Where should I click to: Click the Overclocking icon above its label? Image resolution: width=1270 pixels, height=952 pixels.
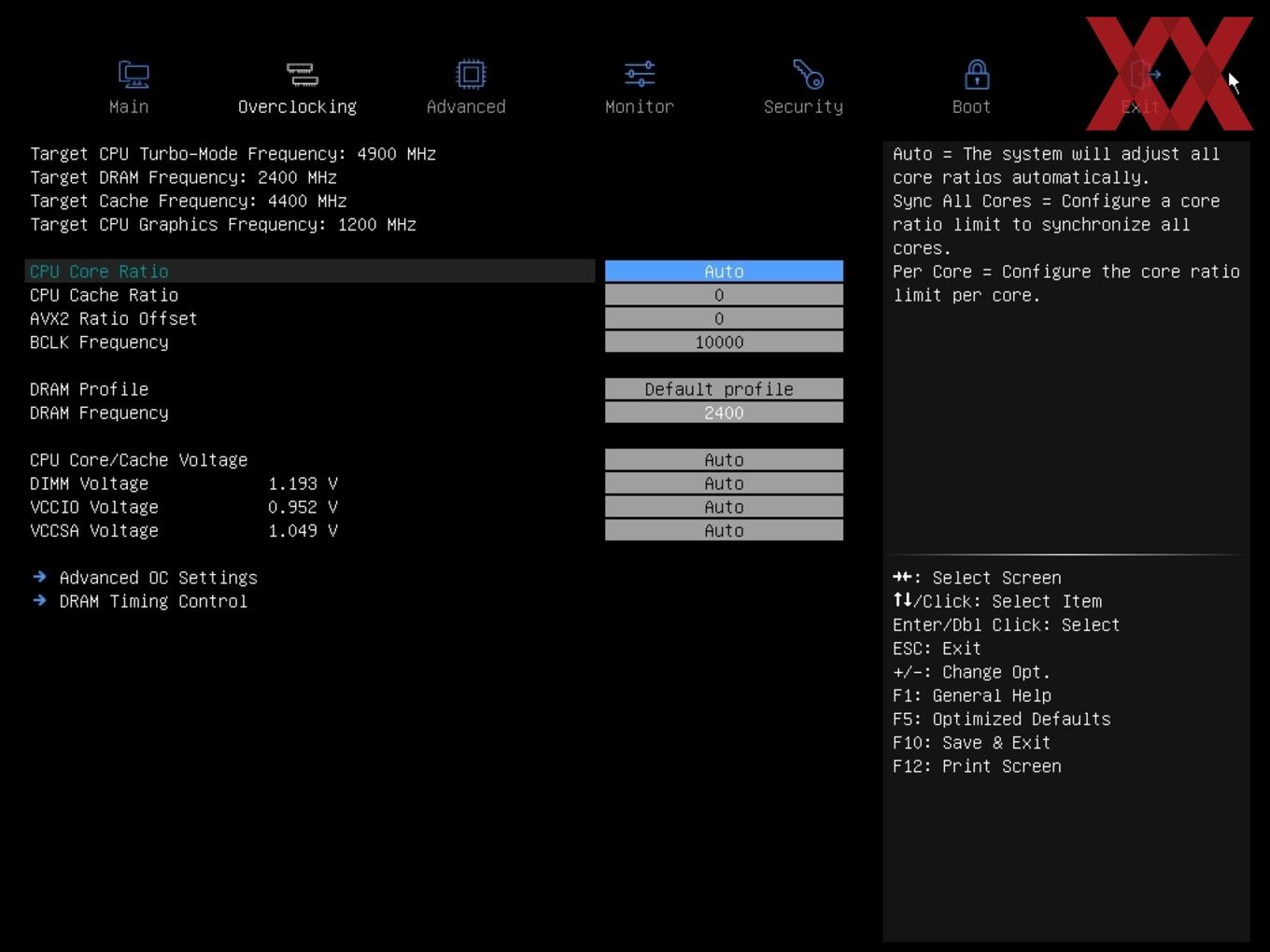click(x=302, y=75)
